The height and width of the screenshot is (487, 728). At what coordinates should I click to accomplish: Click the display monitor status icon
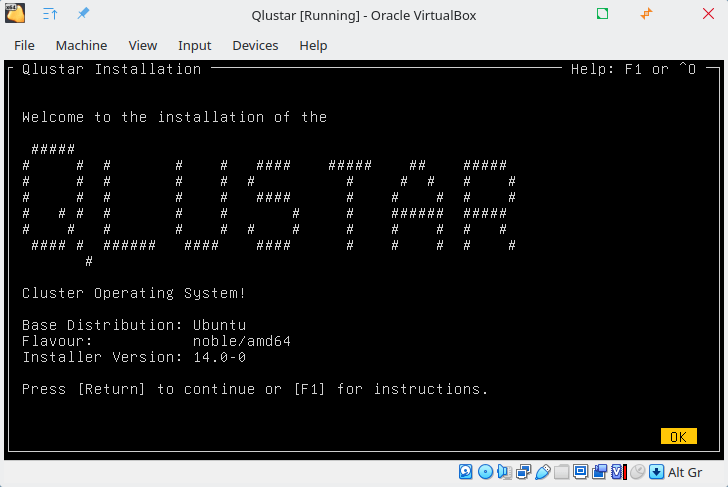[580, 472]
